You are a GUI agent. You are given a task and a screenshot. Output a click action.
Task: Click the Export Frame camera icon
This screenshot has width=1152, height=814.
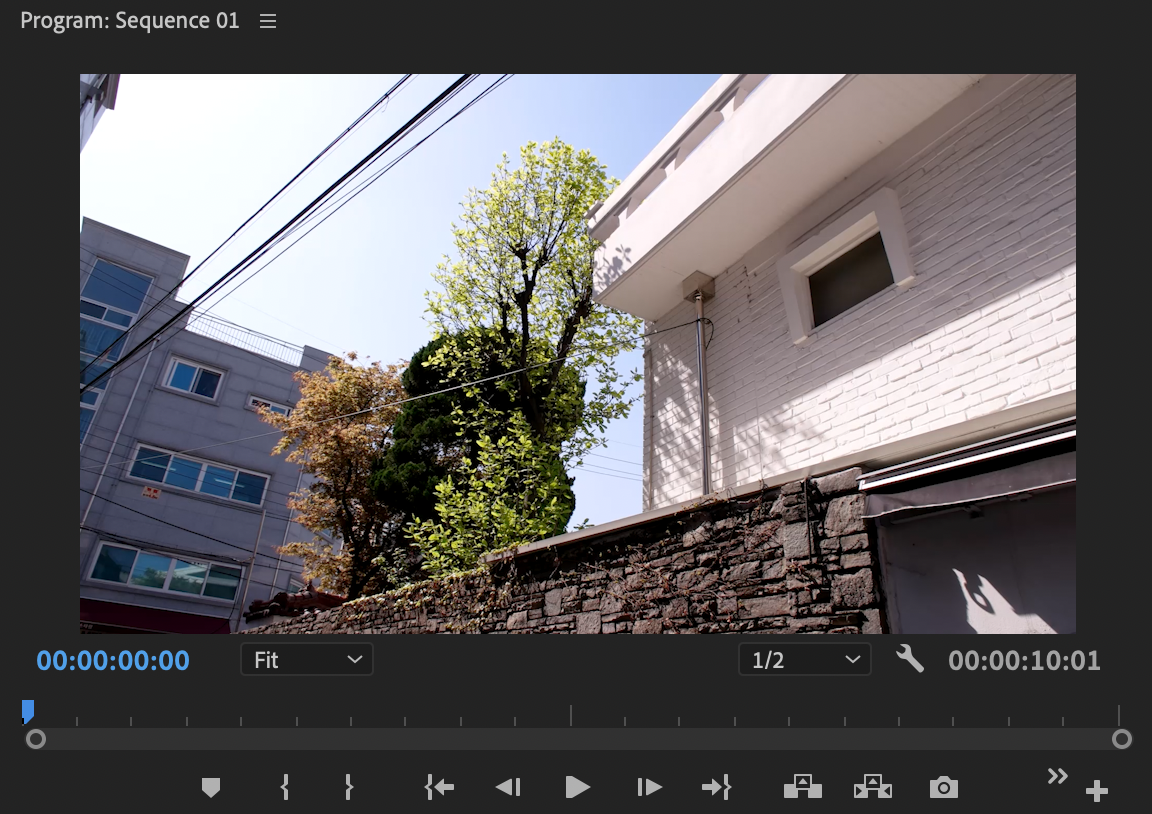(x=944, y=787)
